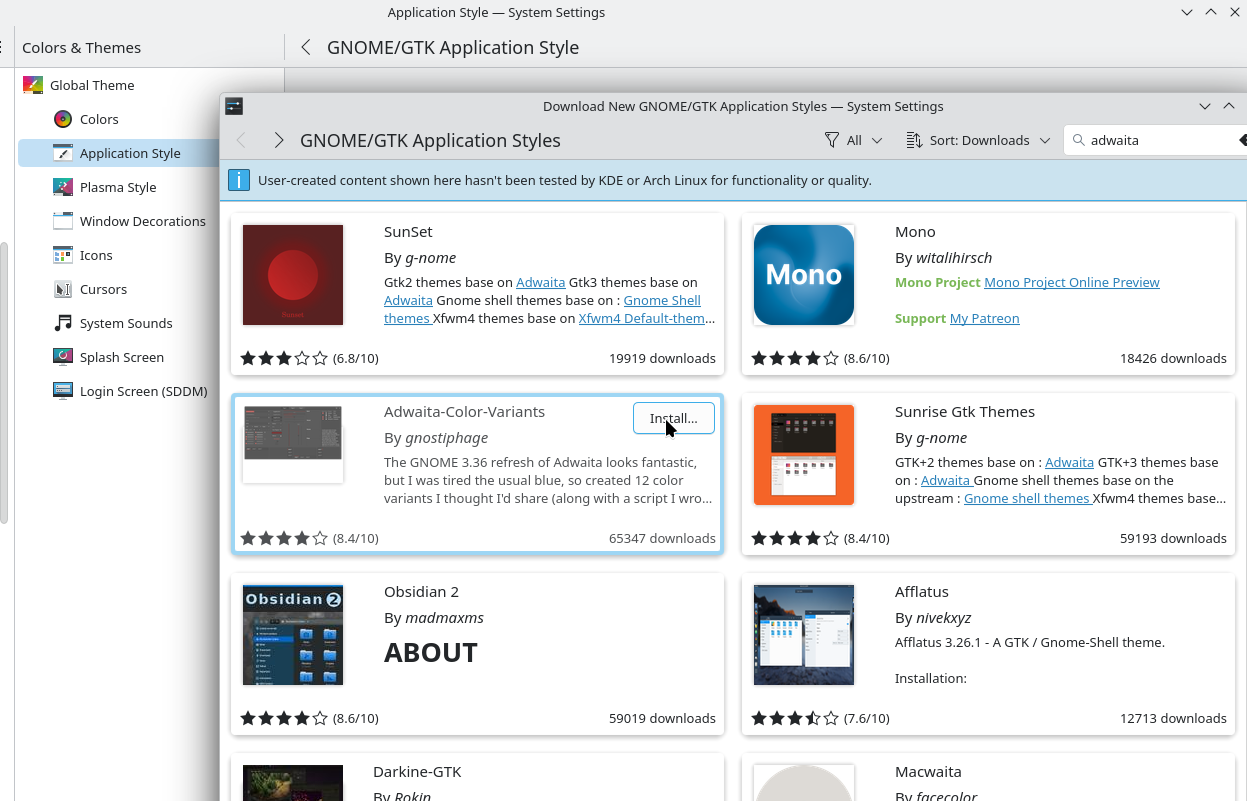
Task: Go back from GNOME/GTK Application Style page
Action: tap(306, 47)
